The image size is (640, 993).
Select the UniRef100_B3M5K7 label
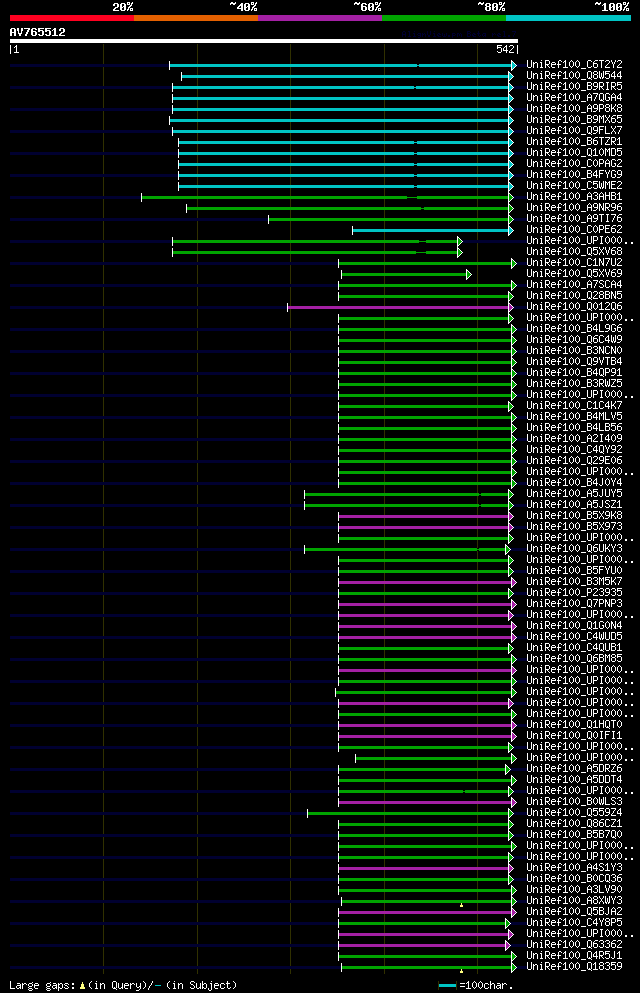tap(574, 581)
